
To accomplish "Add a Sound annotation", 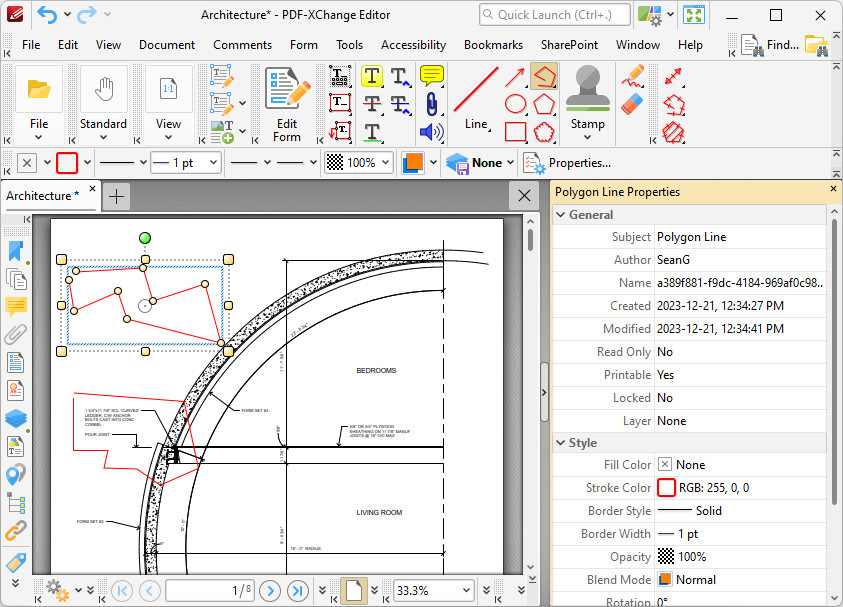I will click(x=430, y=130).
